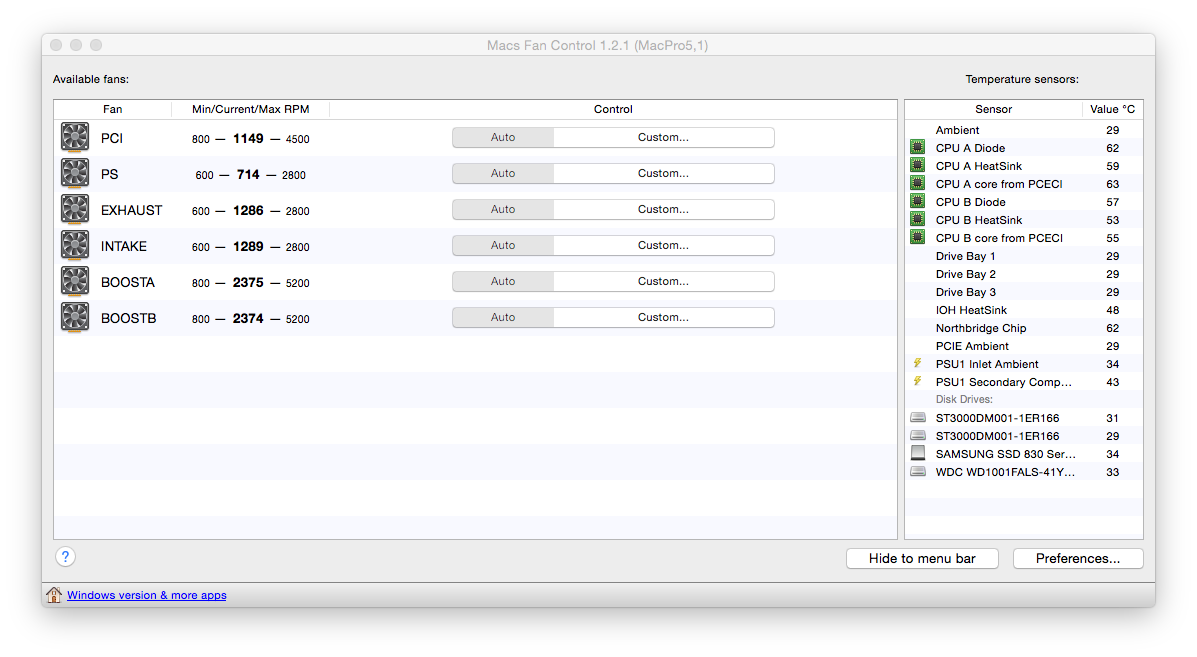Select the Drive Bay 1 sensor row
This screenshot has width=1197, height=657.
tap(1024, 256)
